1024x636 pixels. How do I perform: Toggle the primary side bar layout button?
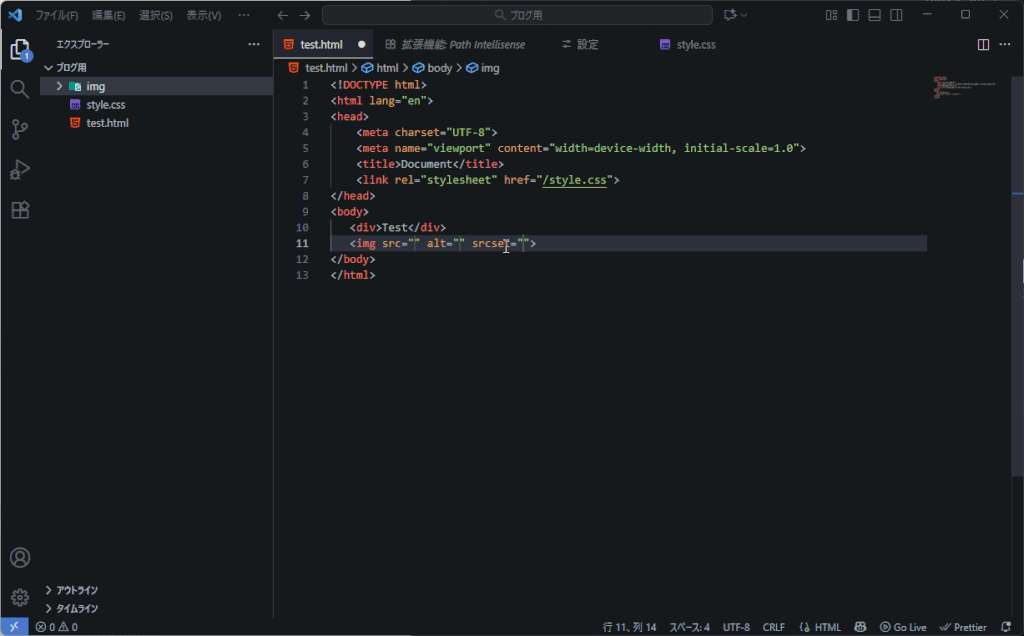click(x=853, y=15)
